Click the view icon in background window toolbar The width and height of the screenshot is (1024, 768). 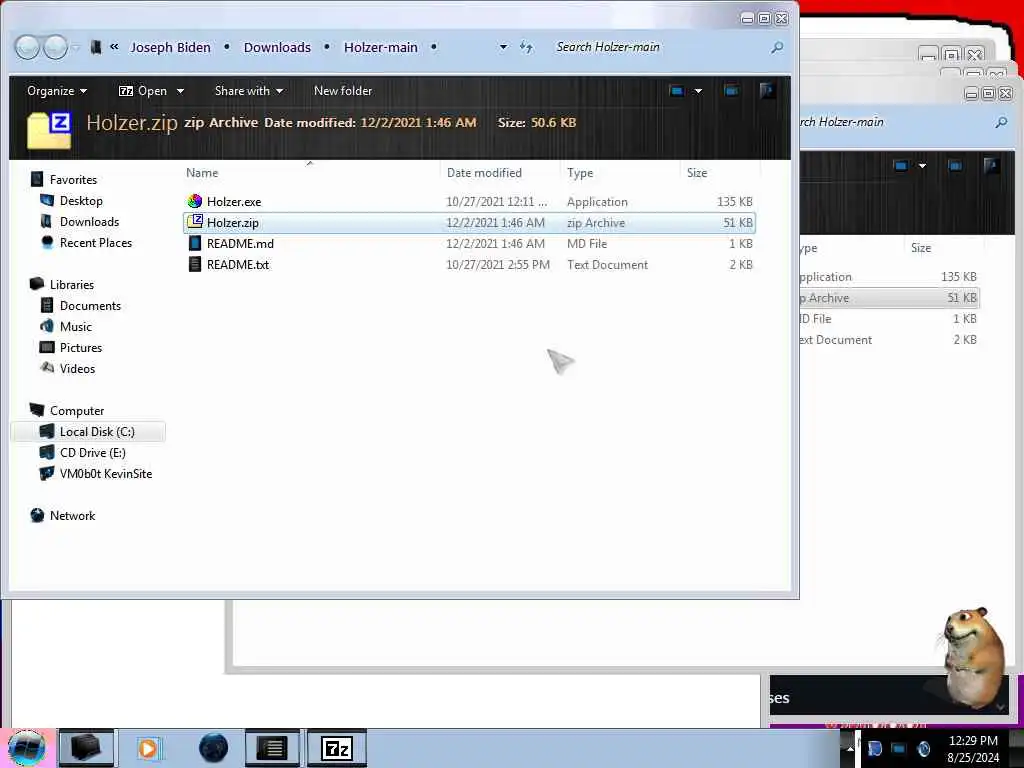pos(901,166)
